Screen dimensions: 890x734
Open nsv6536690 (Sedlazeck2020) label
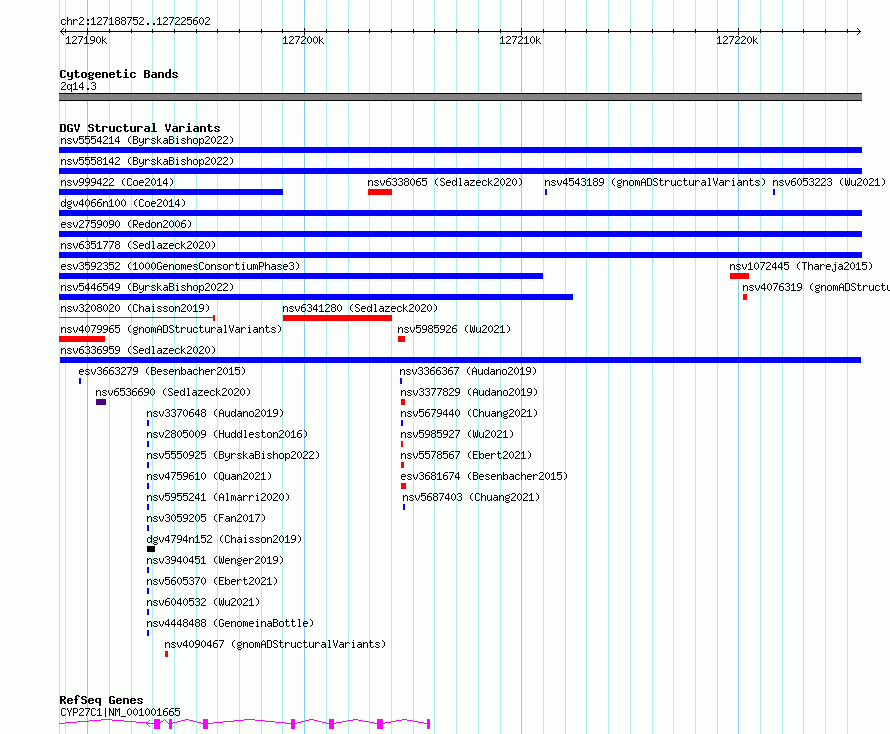point(173,392)
